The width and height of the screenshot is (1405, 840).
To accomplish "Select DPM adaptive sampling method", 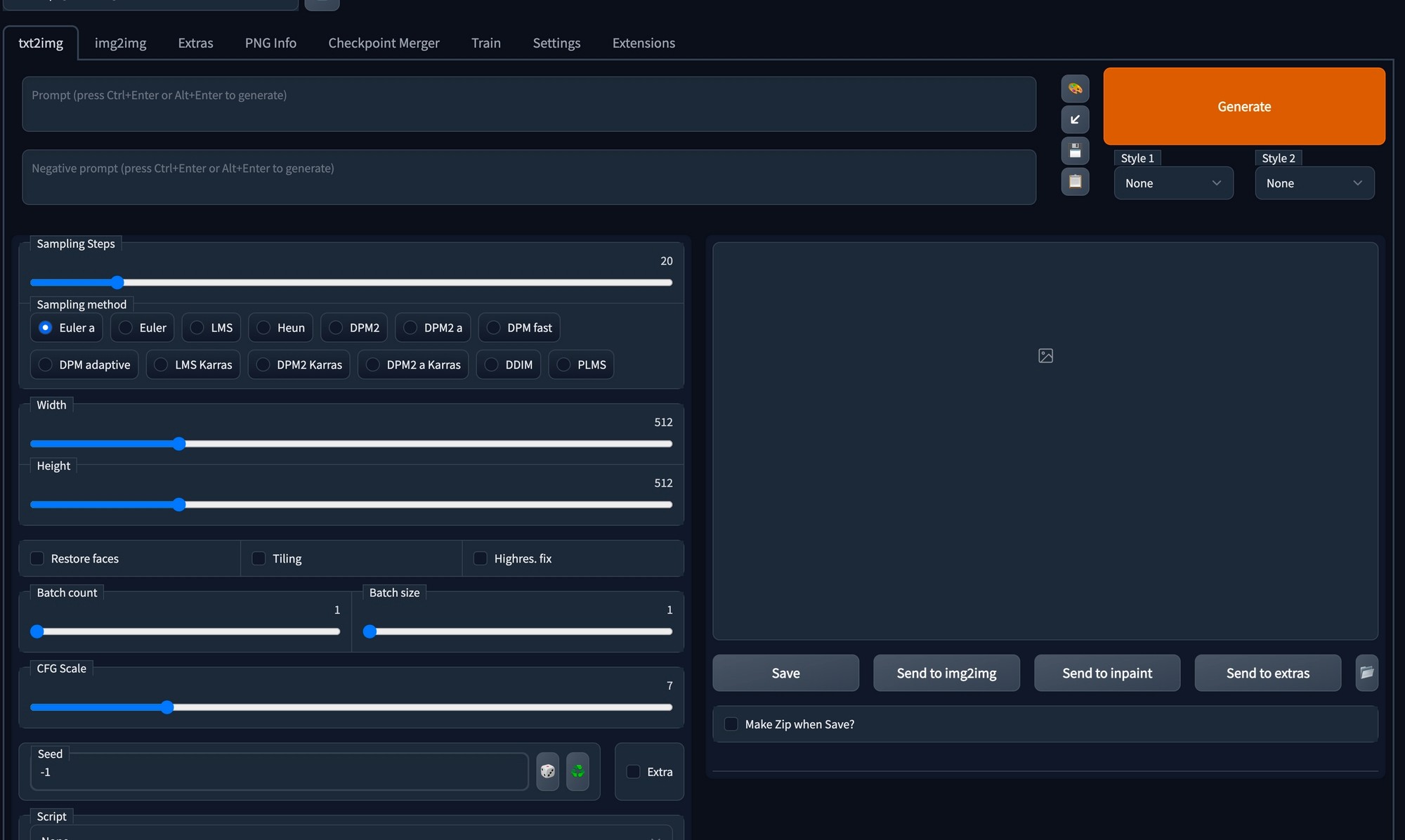I will pyautogui.click(x=84, y=365).
